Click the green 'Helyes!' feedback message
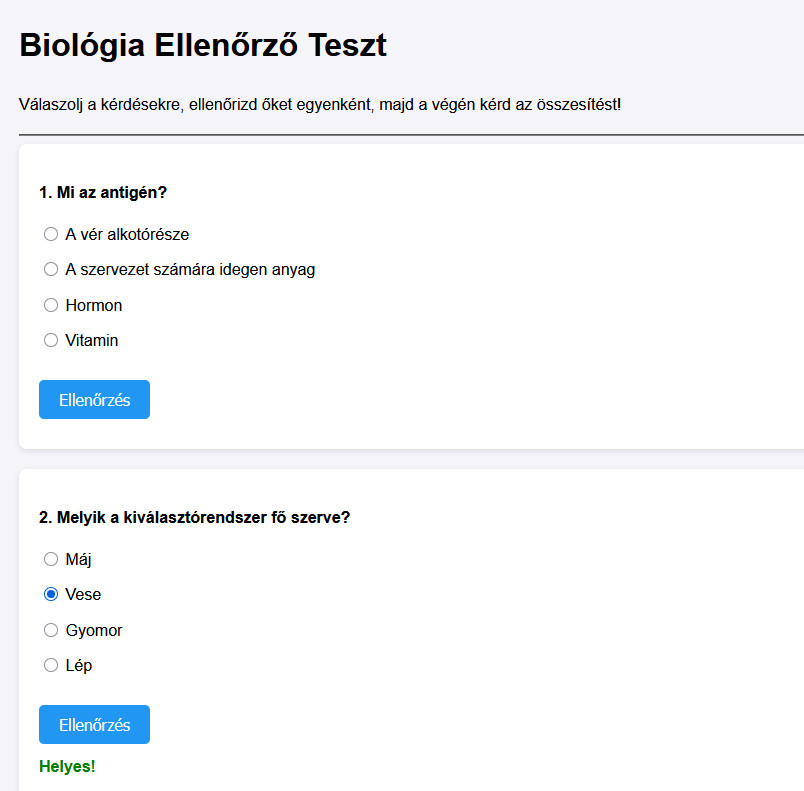Viewport: 804px width, 791px height. 67,767
